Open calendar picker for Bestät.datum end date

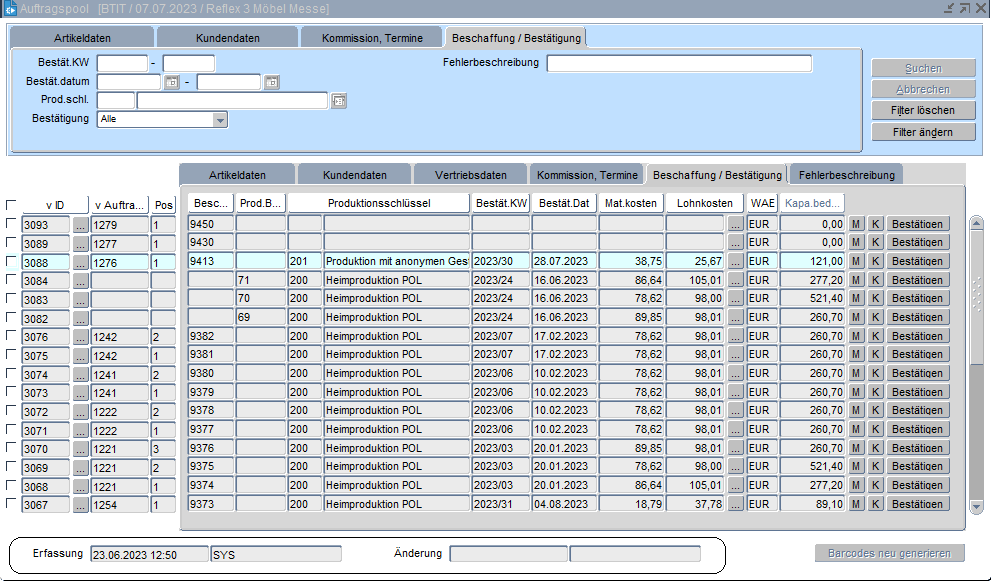(271, 82)
